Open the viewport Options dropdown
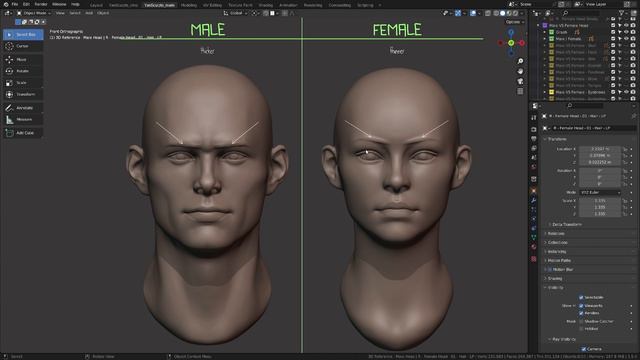The width and height of the screenshot is (640, 360). coord(515,22)
